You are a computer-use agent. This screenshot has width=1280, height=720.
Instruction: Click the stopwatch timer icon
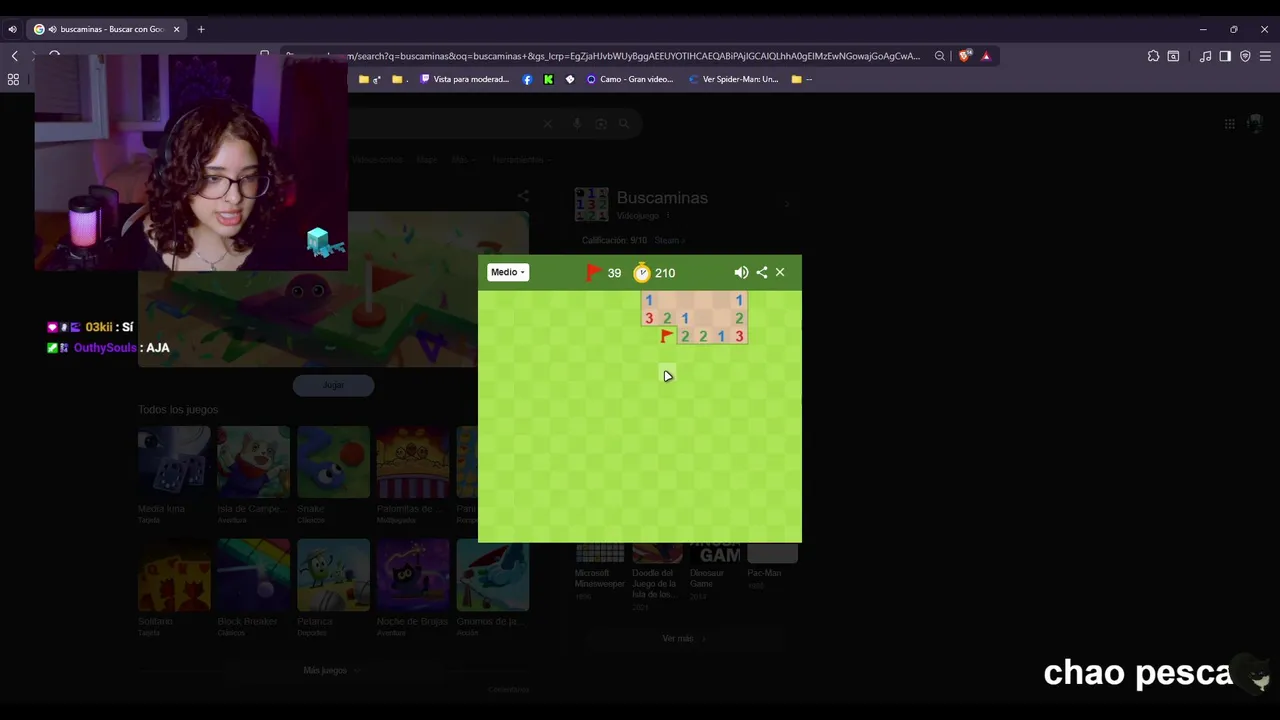tap(642, 272)
